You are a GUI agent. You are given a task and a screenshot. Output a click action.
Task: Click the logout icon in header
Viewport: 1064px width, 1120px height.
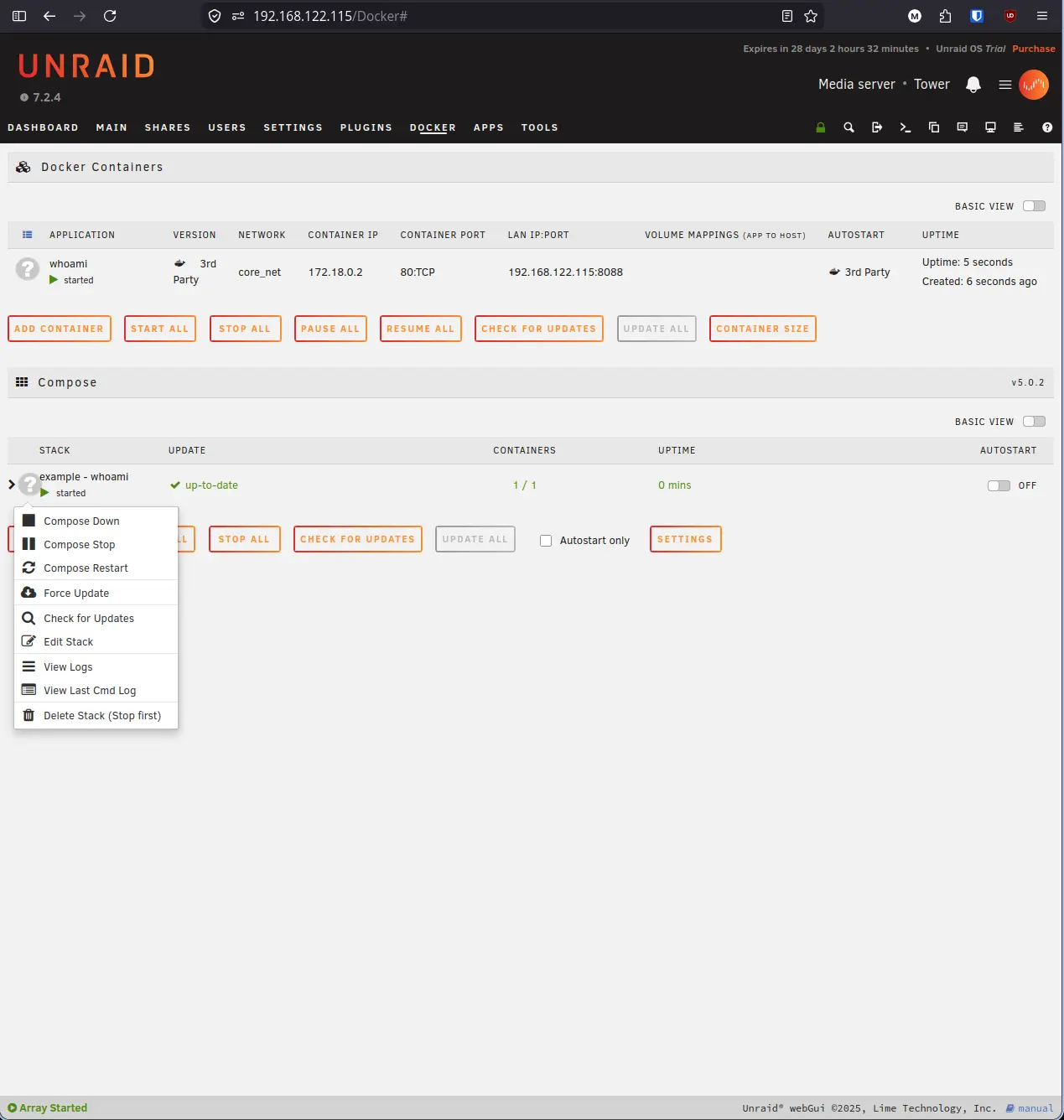click(x=877, y=127)
